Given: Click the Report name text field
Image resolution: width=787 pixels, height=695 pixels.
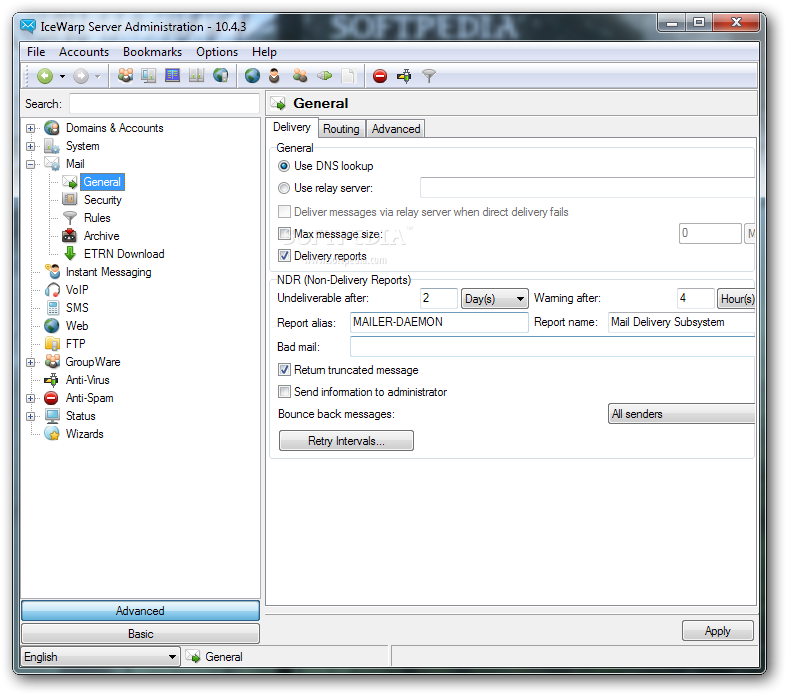Looking at the screenshot, I should tap(682, 322).
